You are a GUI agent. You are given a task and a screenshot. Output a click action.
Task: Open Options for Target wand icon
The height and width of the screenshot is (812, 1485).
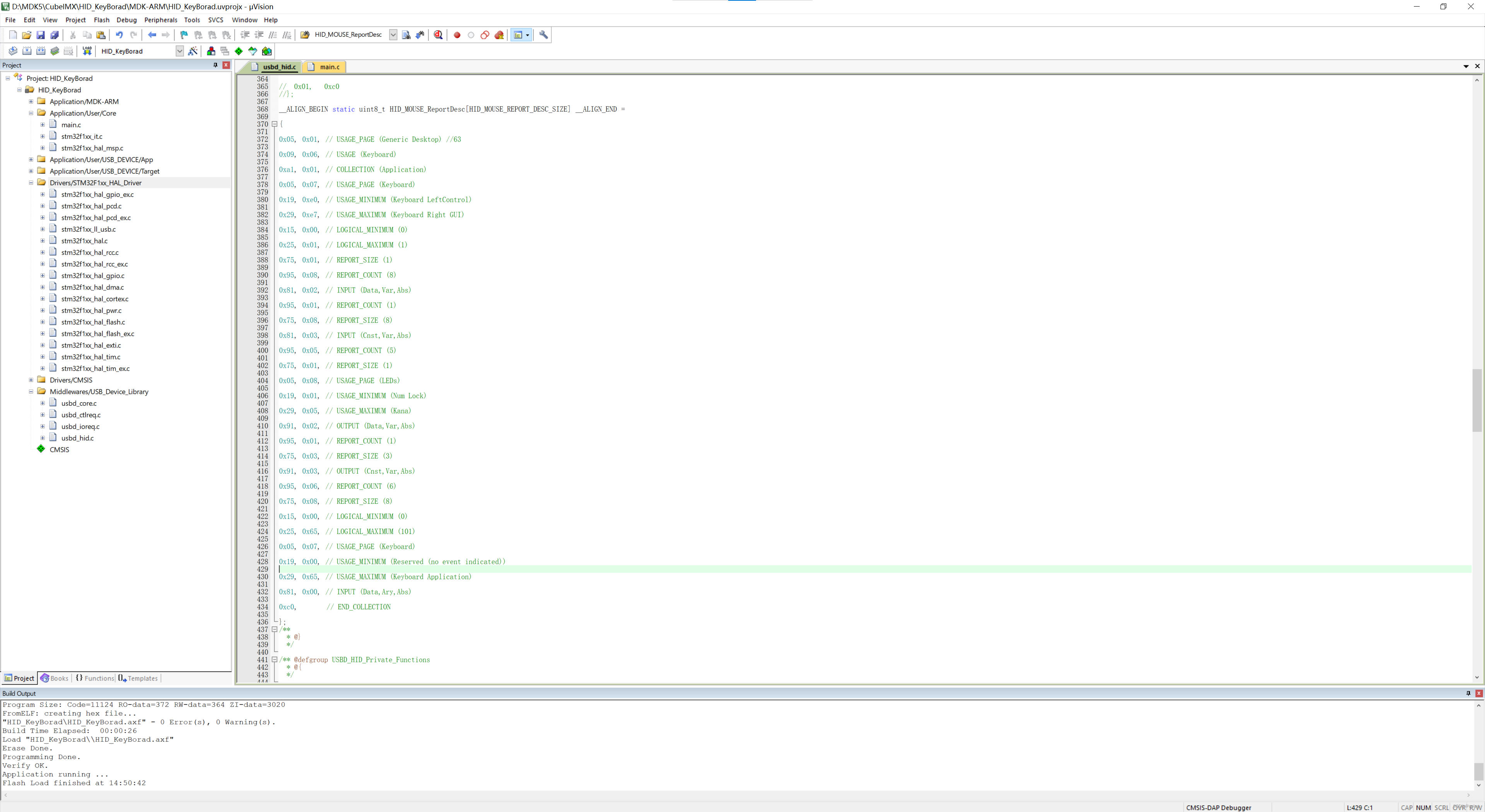tap(193, 51)
